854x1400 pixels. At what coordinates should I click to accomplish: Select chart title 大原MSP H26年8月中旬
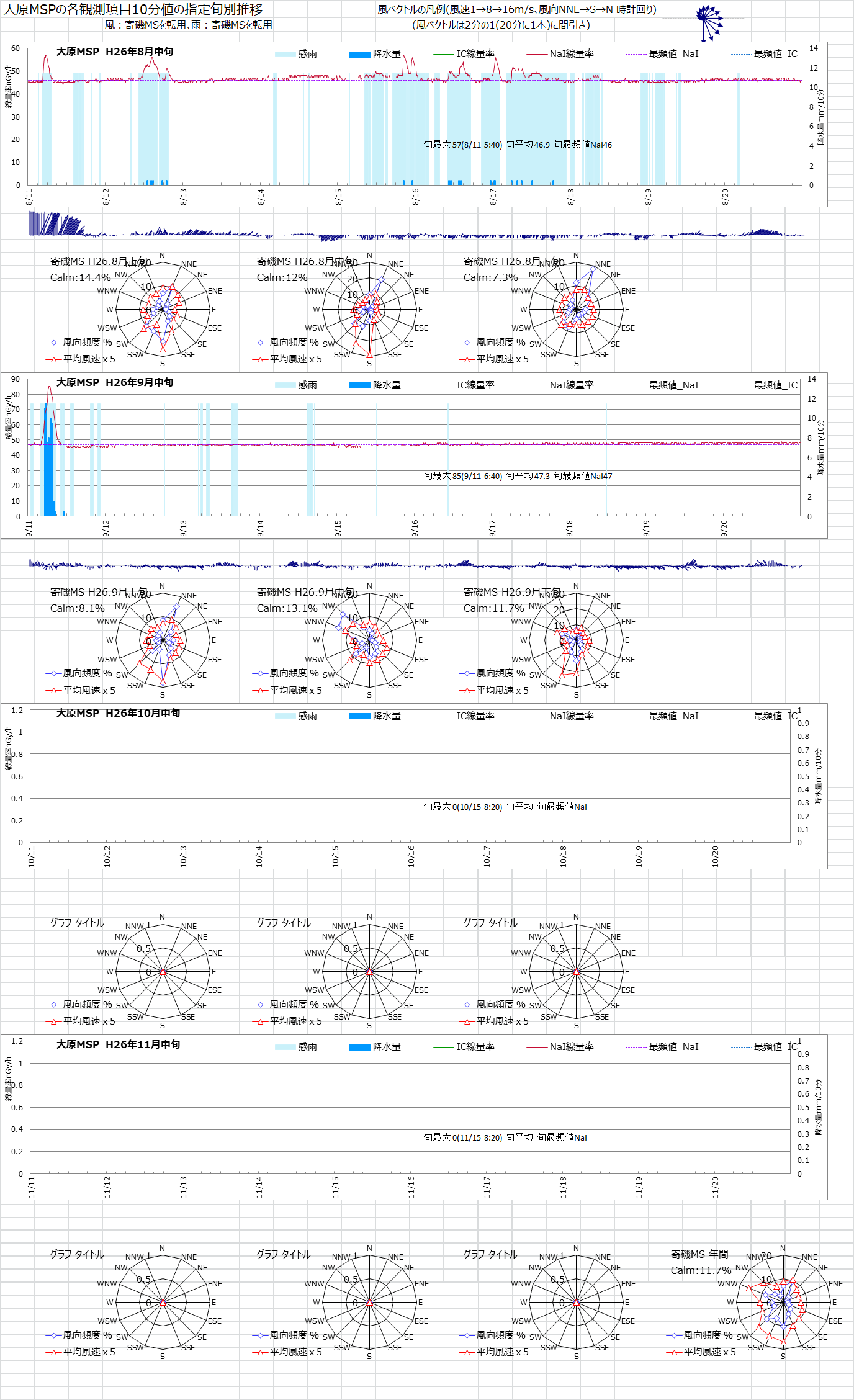[115, 52]
